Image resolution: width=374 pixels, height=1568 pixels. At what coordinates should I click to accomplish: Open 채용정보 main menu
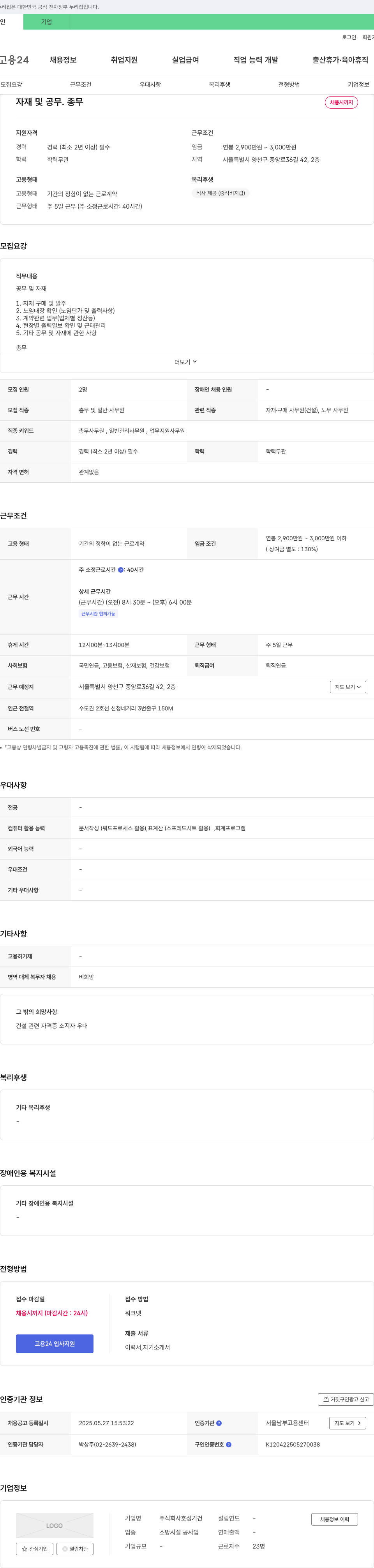[x=63, y=60]
